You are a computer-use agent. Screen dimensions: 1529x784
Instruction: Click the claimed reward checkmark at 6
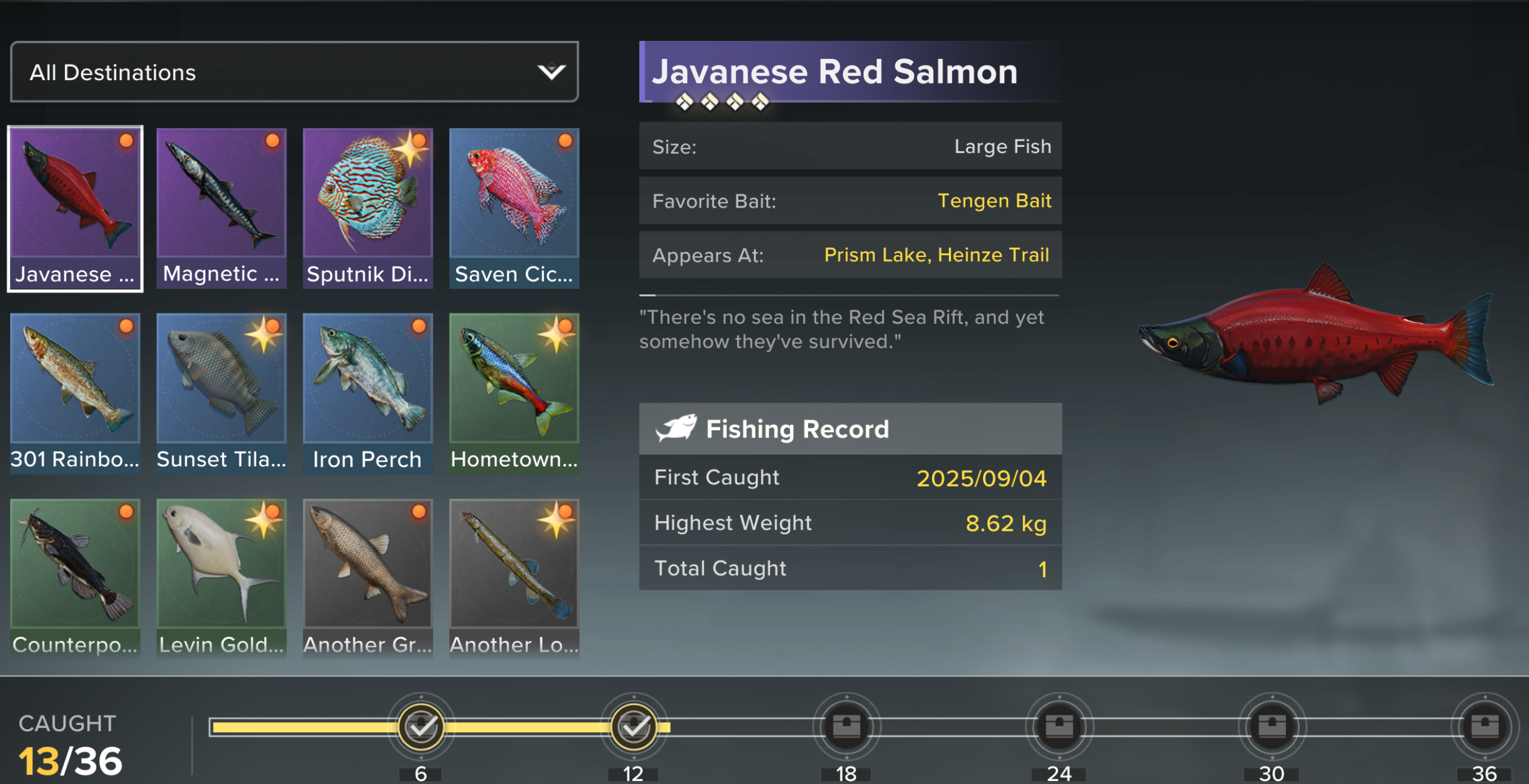click(421, 727)
